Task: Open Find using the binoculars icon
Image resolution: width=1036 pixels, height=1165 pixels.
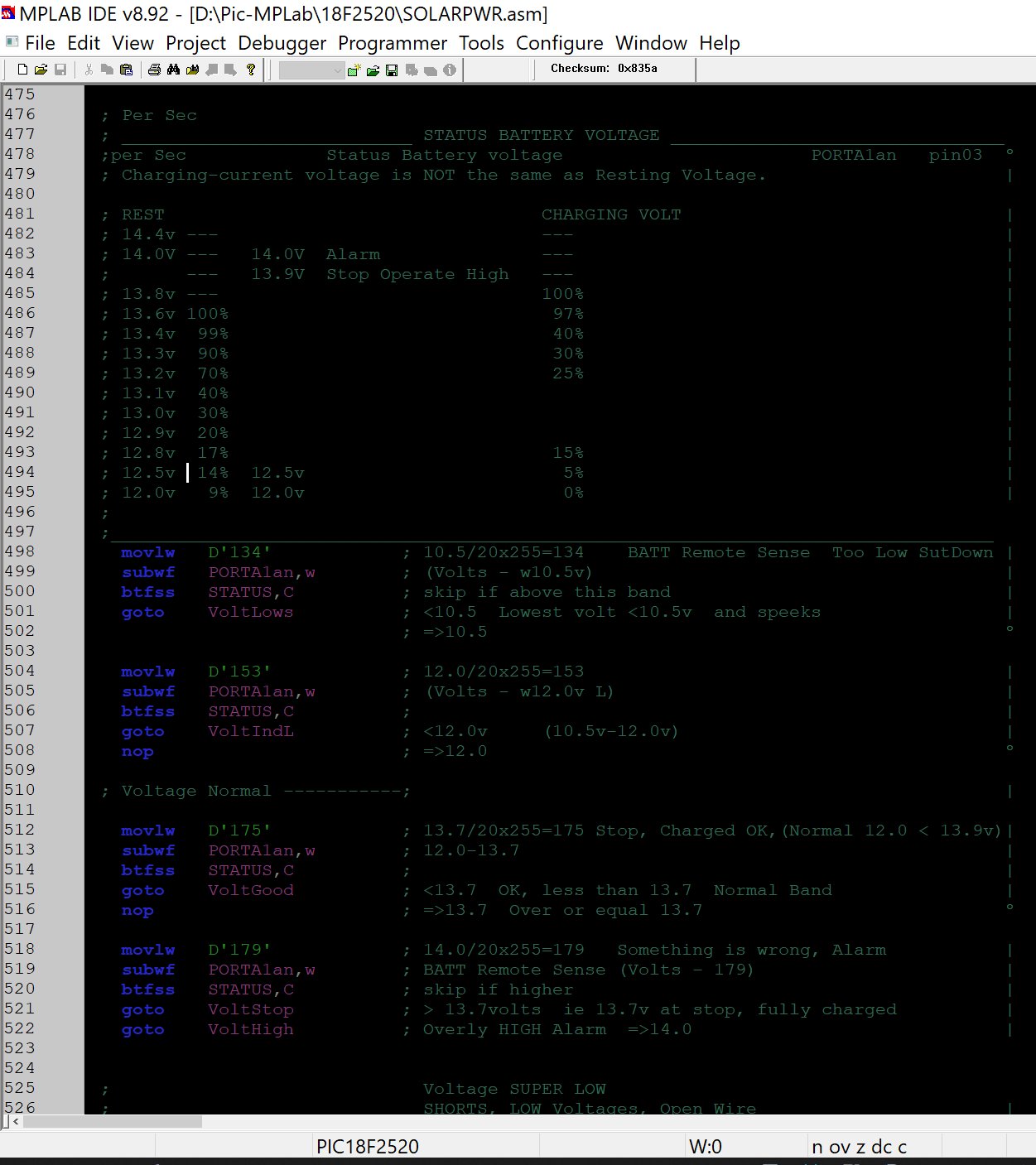Action: click(x=174, y=70)
